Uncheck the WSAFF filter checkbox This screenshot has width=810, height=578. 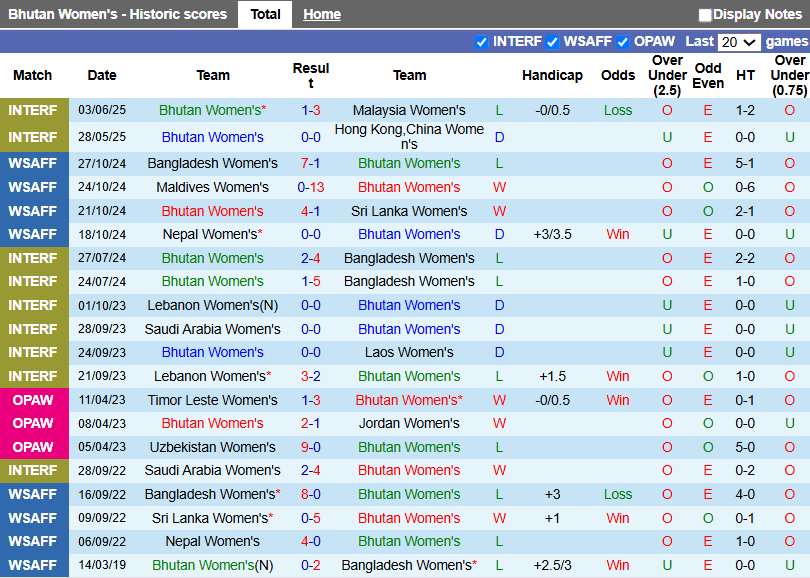pos(552,42)
